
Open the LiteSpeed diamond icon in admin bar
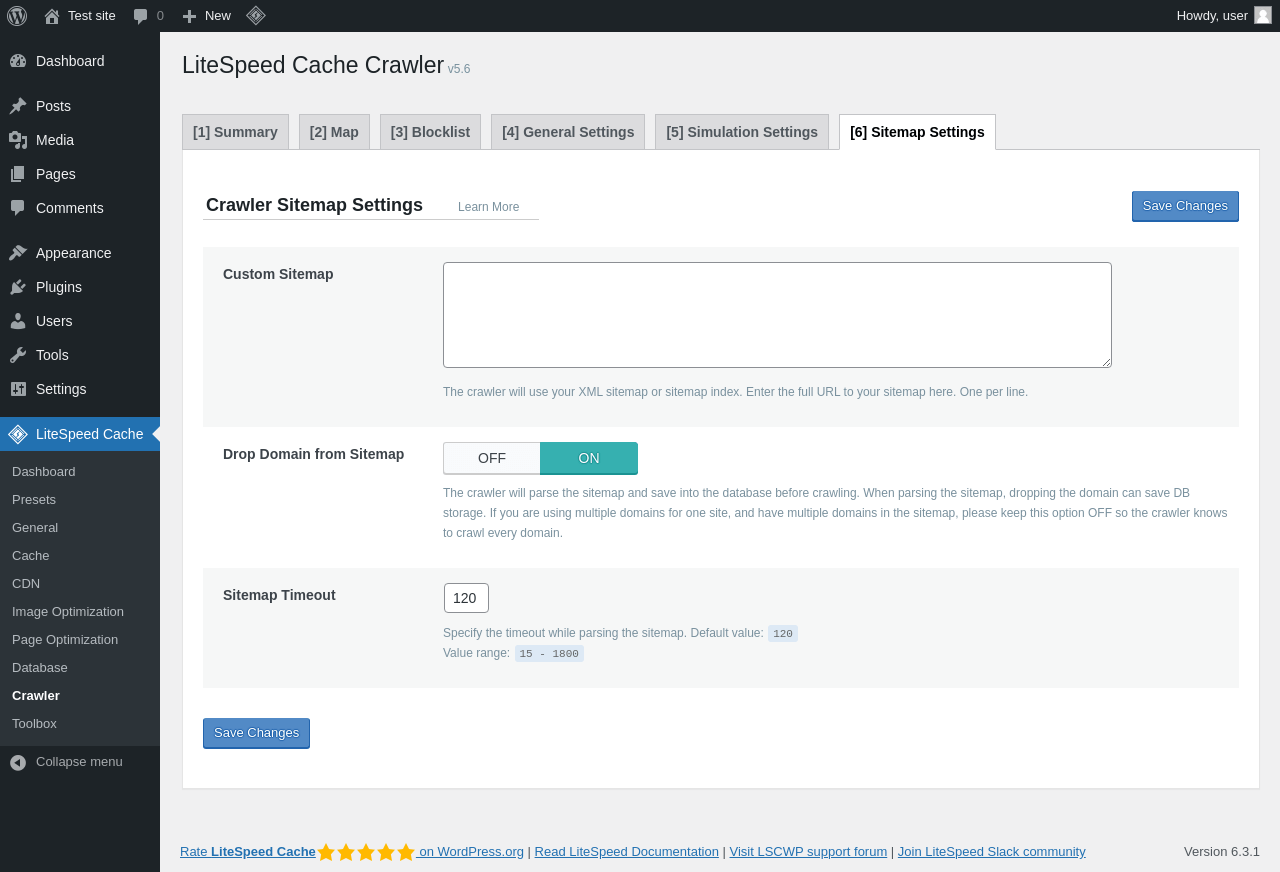(256, 16)
